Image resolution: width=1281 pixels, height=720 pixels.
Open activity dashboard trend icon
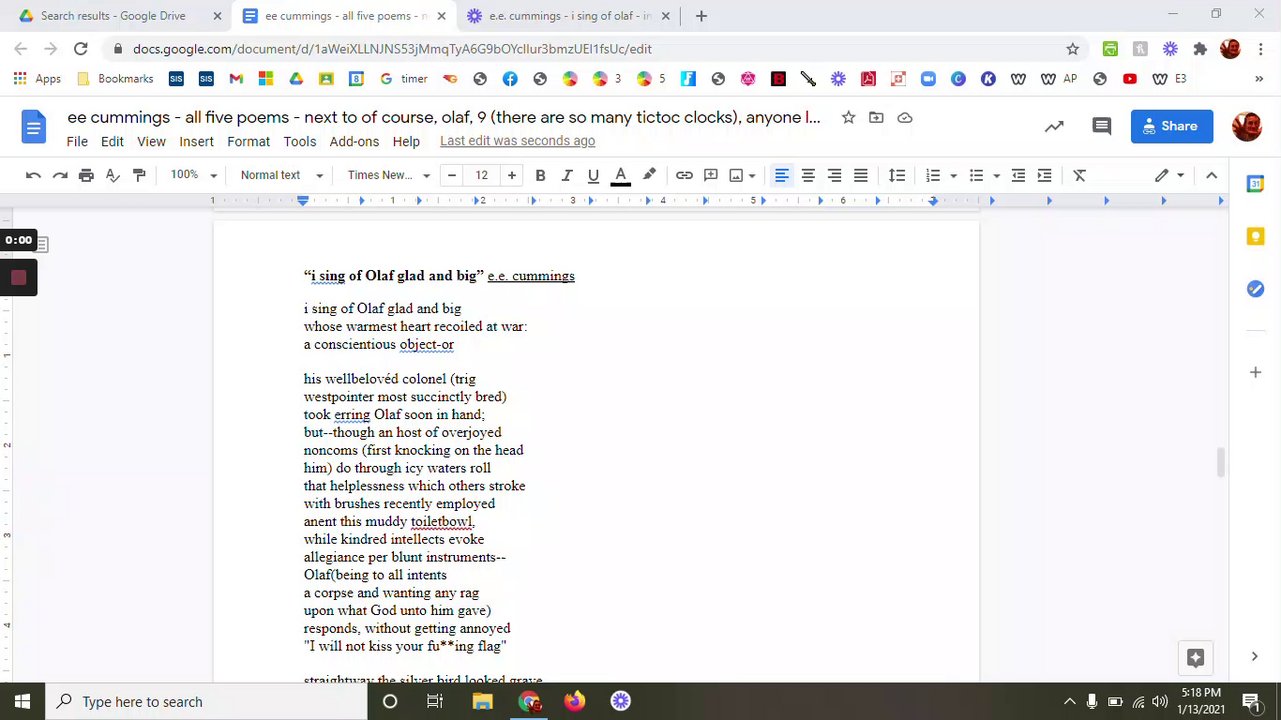point(1054,126)
